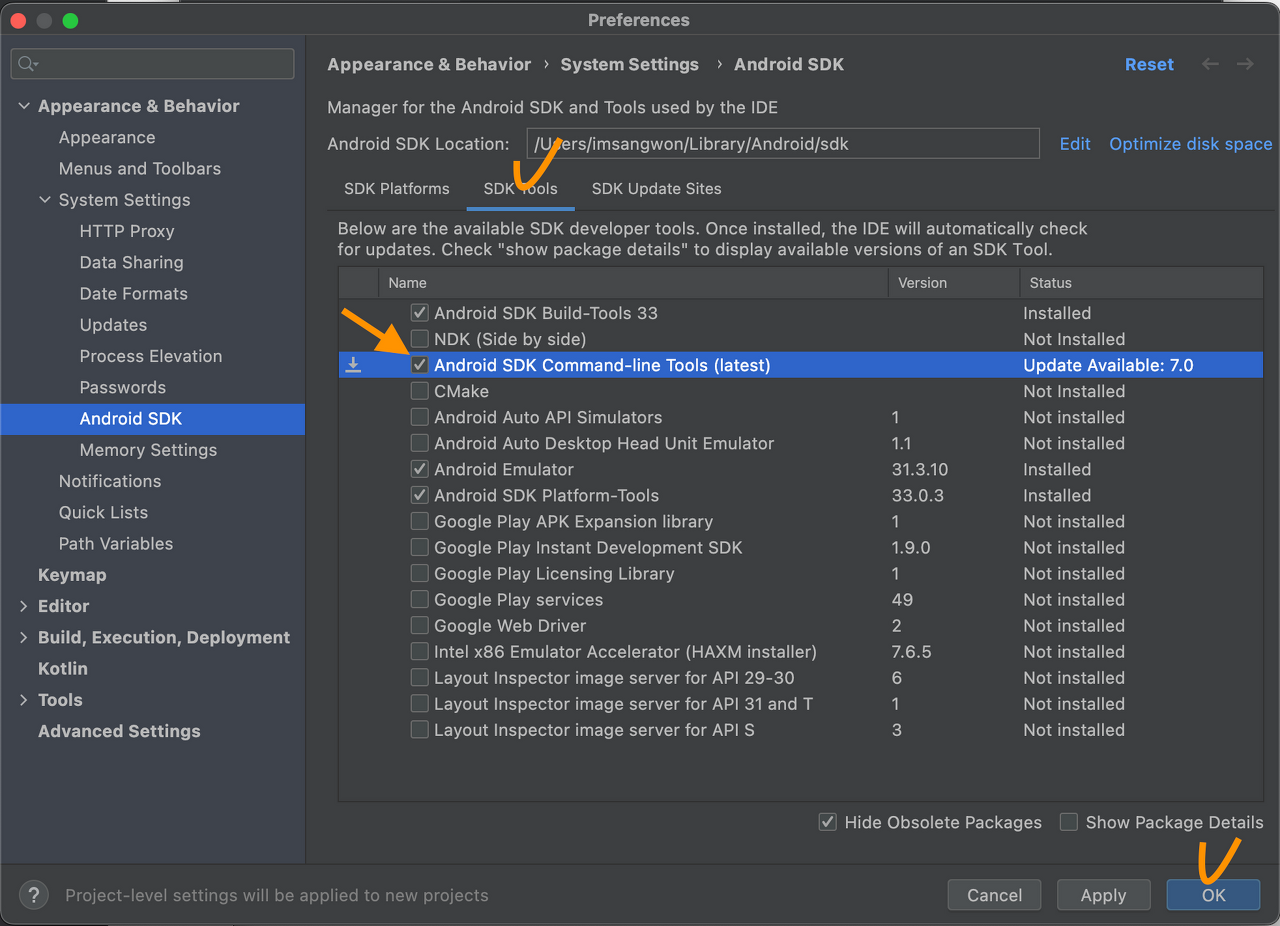1280x926 pixels.
Task: Collapse the System Settings tree node
Action: click(x=45, y=200)
